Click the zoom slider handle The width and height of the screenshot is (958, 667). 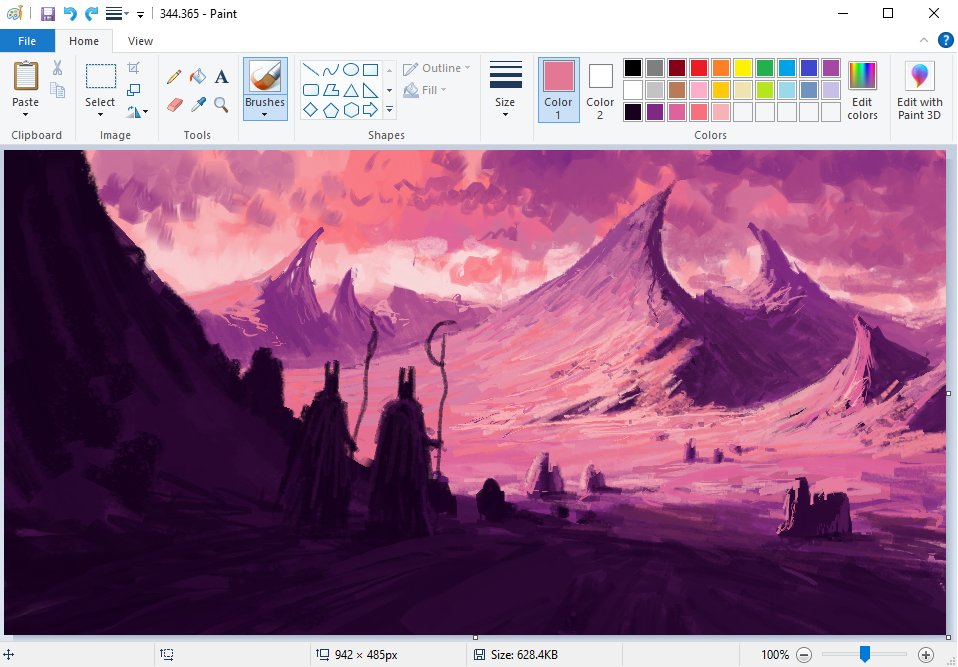[865, 654]
